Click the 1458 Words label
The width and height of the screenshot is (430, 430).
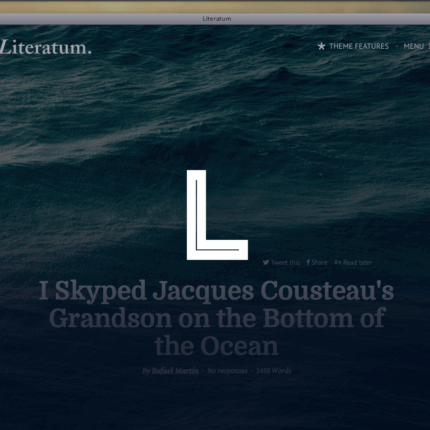coord(273,371)
